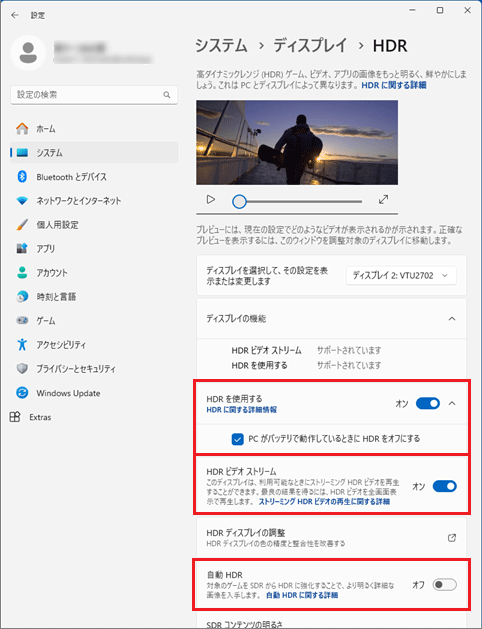Open アカウント settings page
The image size is (482, 629).
point(94,272)
